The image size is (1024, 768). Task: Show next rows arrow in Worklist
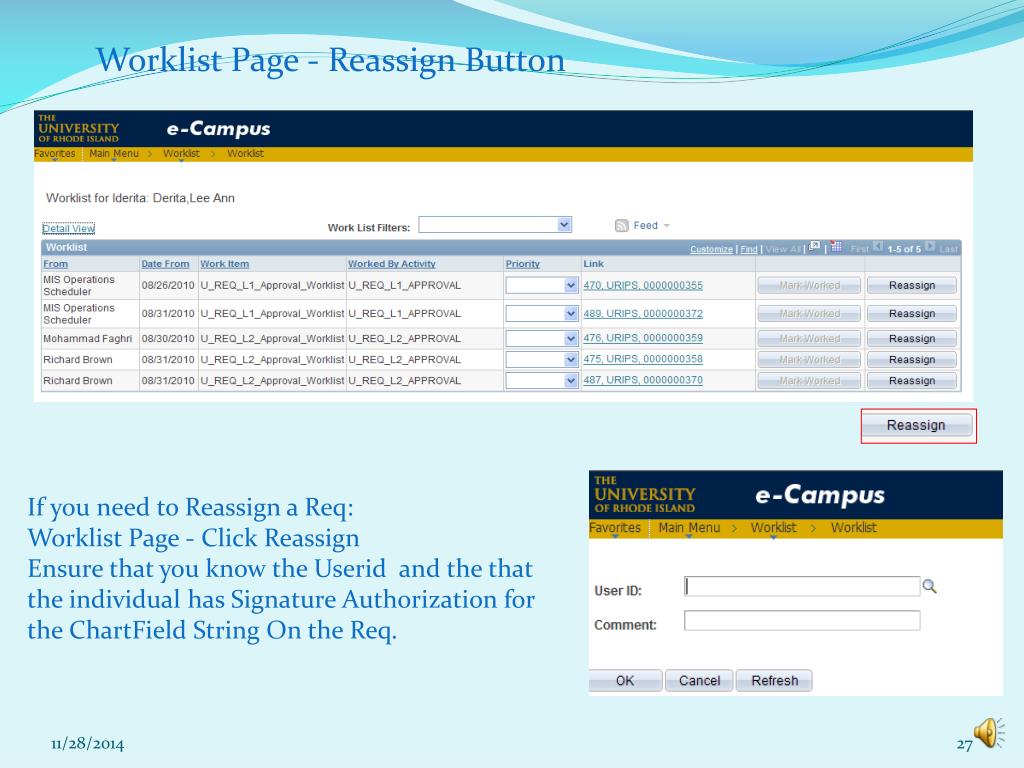[930, 247]
